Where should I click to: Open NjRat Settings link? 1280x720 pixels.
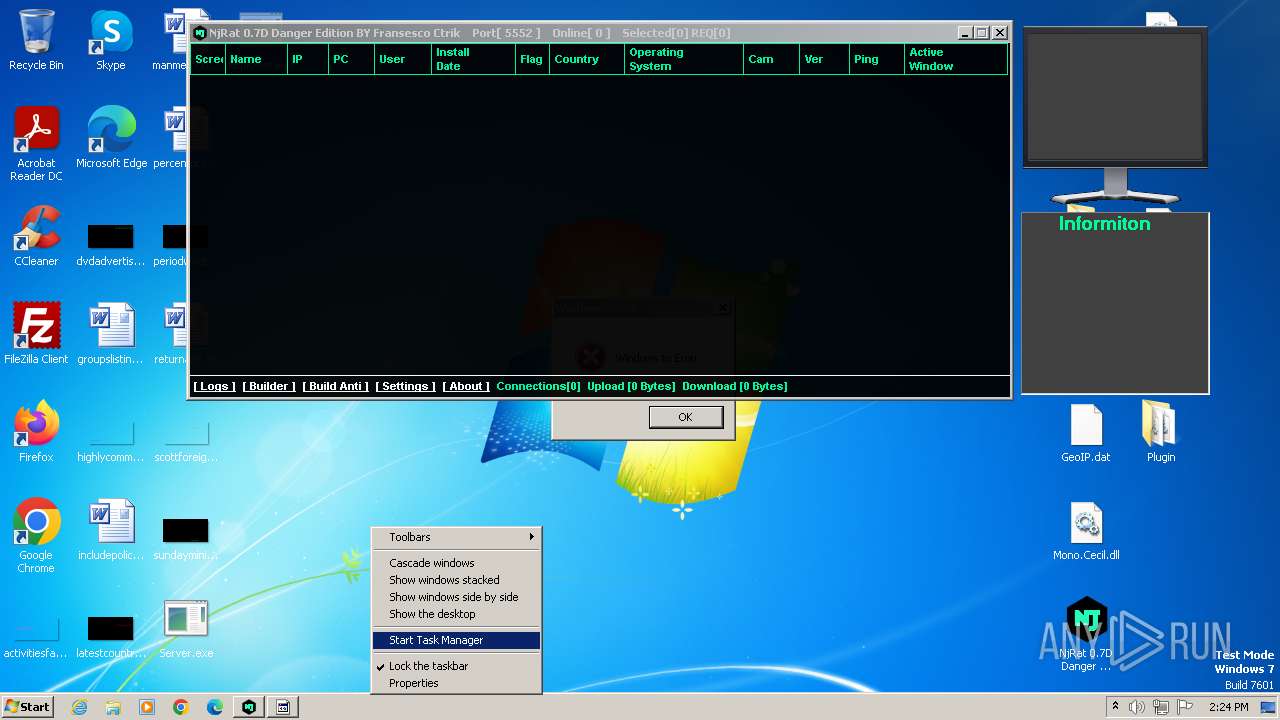click(405, 386)
